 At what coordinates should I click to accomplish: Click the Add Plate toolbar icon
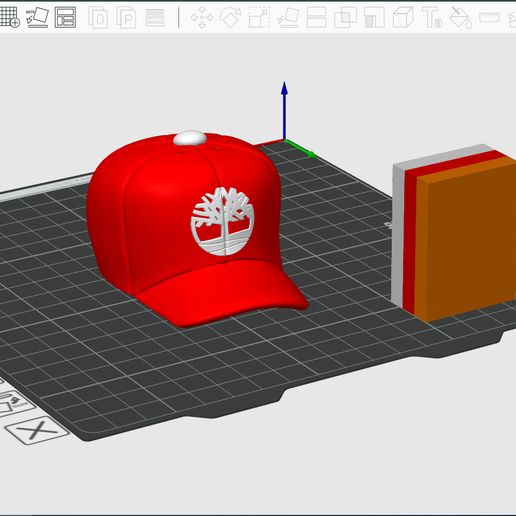pyautogui.click(x=9, y=17)
